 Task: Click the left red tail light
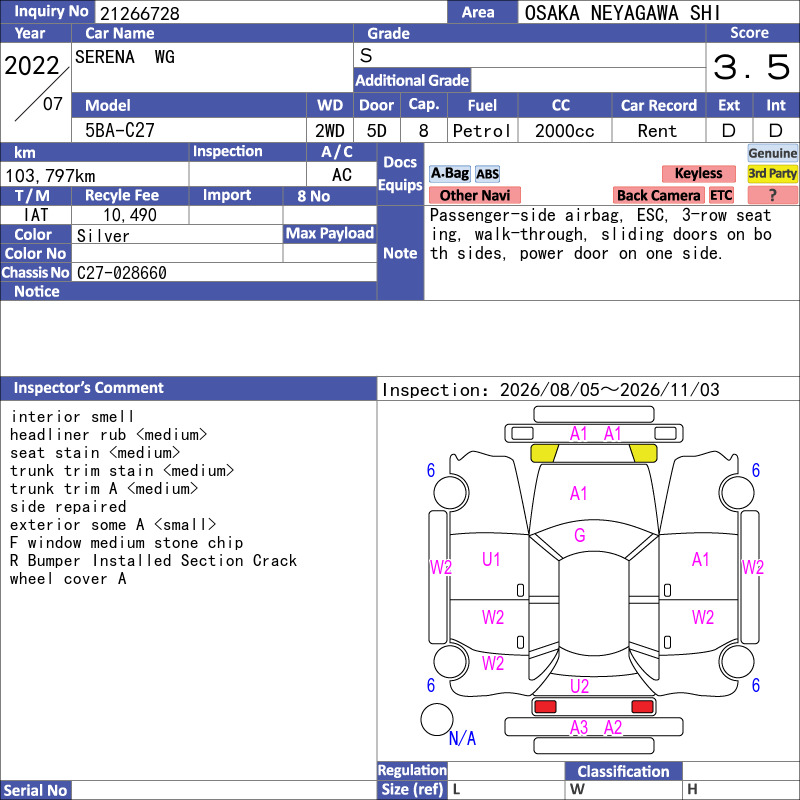click(545, 707)
